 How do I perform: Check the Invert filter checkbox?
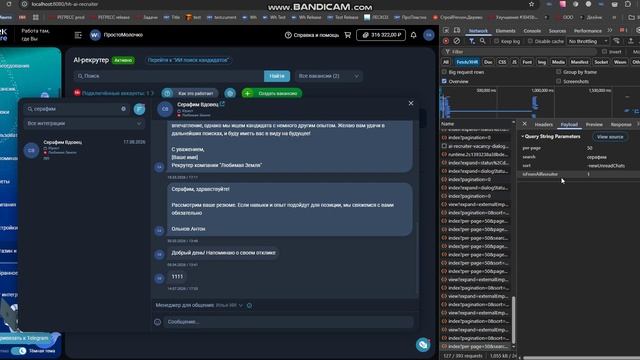point(604,51)
